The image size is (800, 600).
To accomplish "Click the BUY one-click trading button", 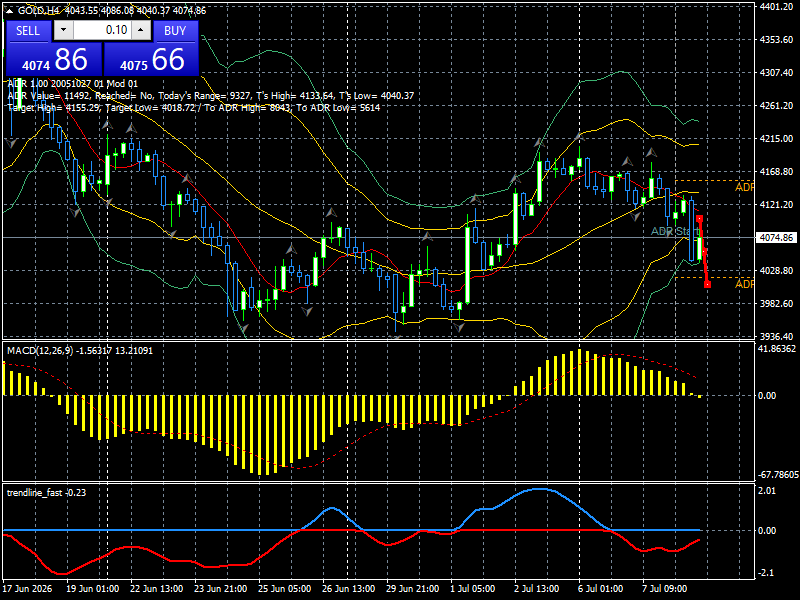I will [175, 31].
